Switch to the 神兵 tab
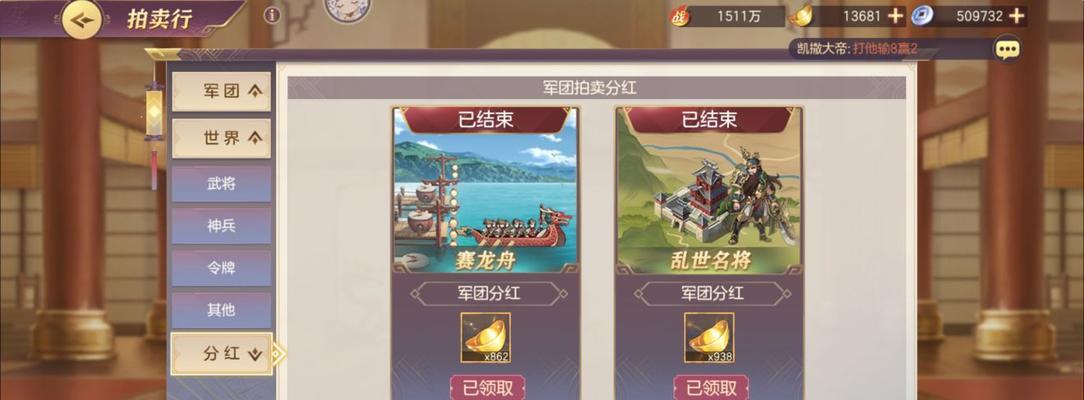1084x400 pixels. coord(221,226)
